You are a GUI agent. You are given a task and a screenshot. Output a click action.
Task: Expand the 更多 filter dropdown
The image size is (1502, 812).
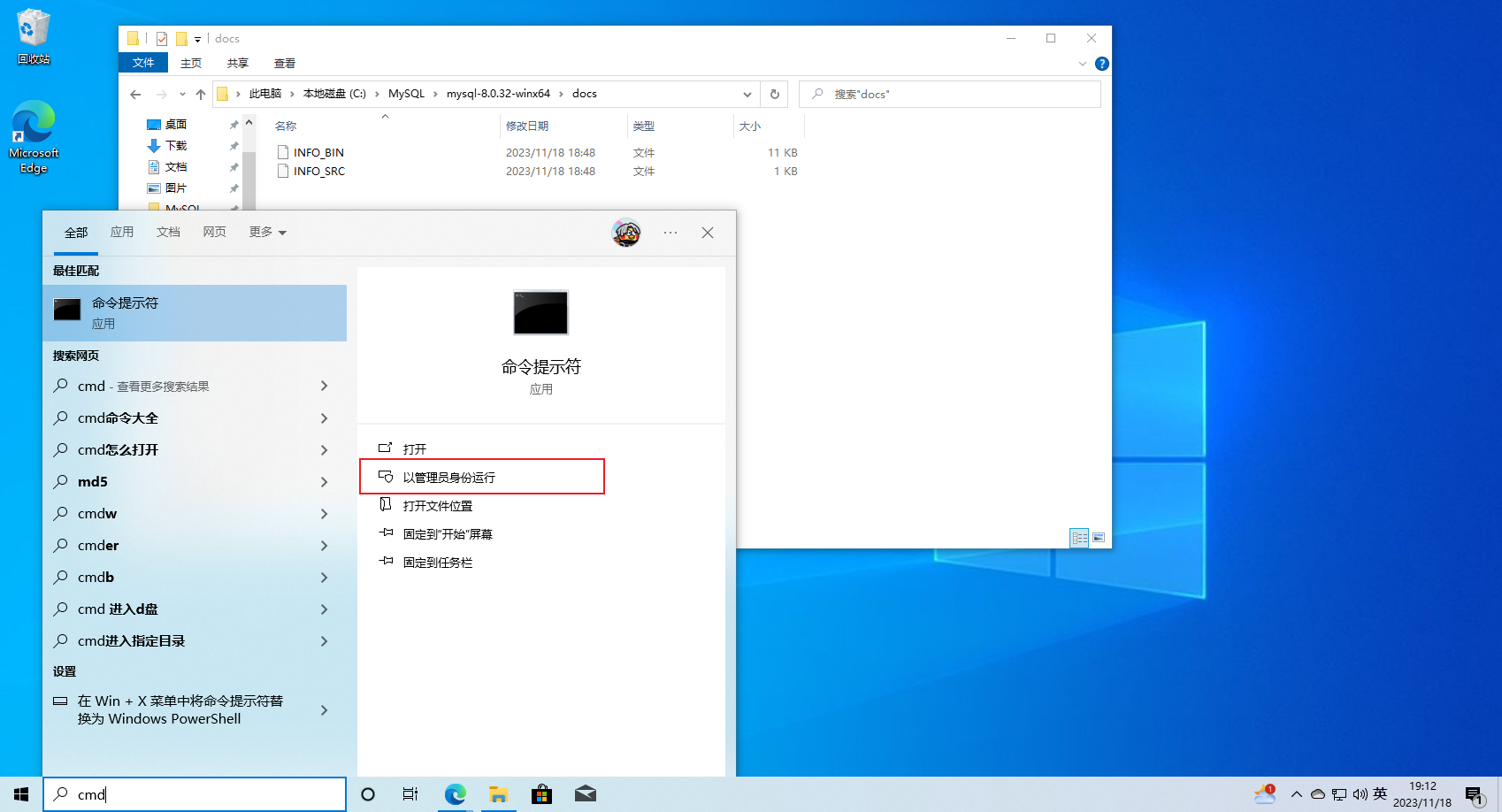[x=267, y=233]
